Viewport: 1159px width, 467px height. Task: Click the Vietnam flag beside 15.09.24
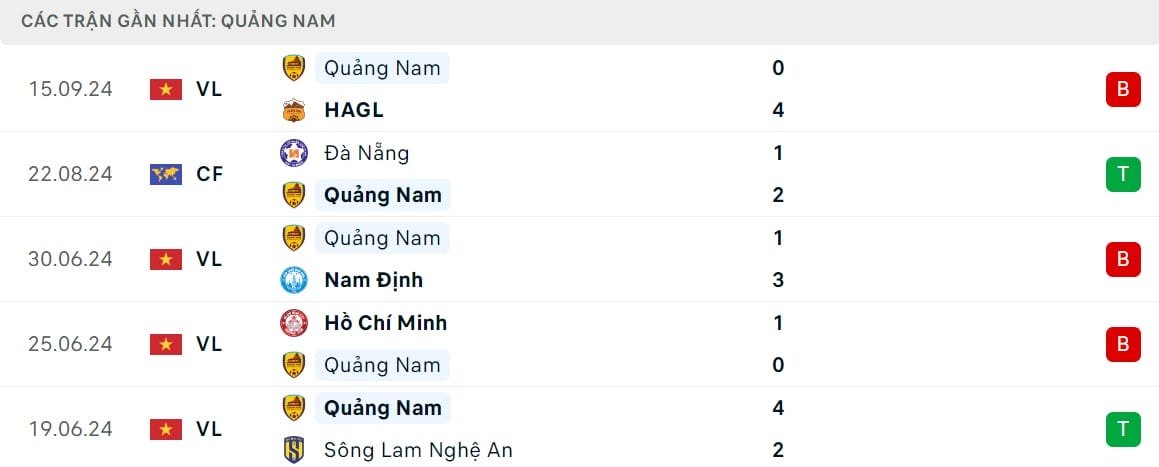[x=166, y=89]
